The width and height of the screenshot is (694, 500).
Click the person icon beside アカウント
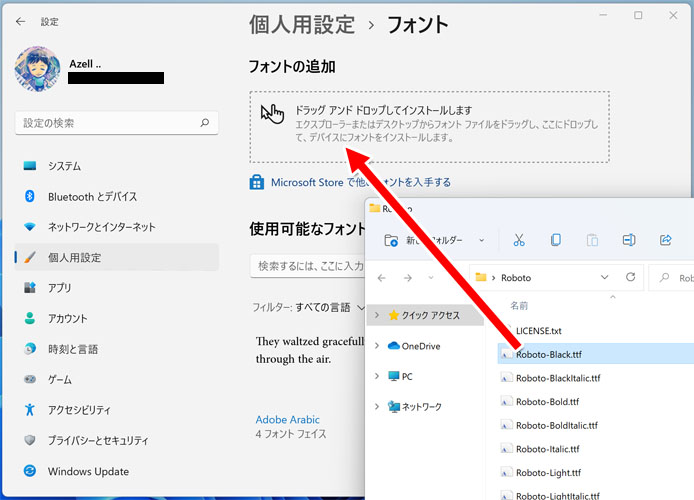[30, 318]
